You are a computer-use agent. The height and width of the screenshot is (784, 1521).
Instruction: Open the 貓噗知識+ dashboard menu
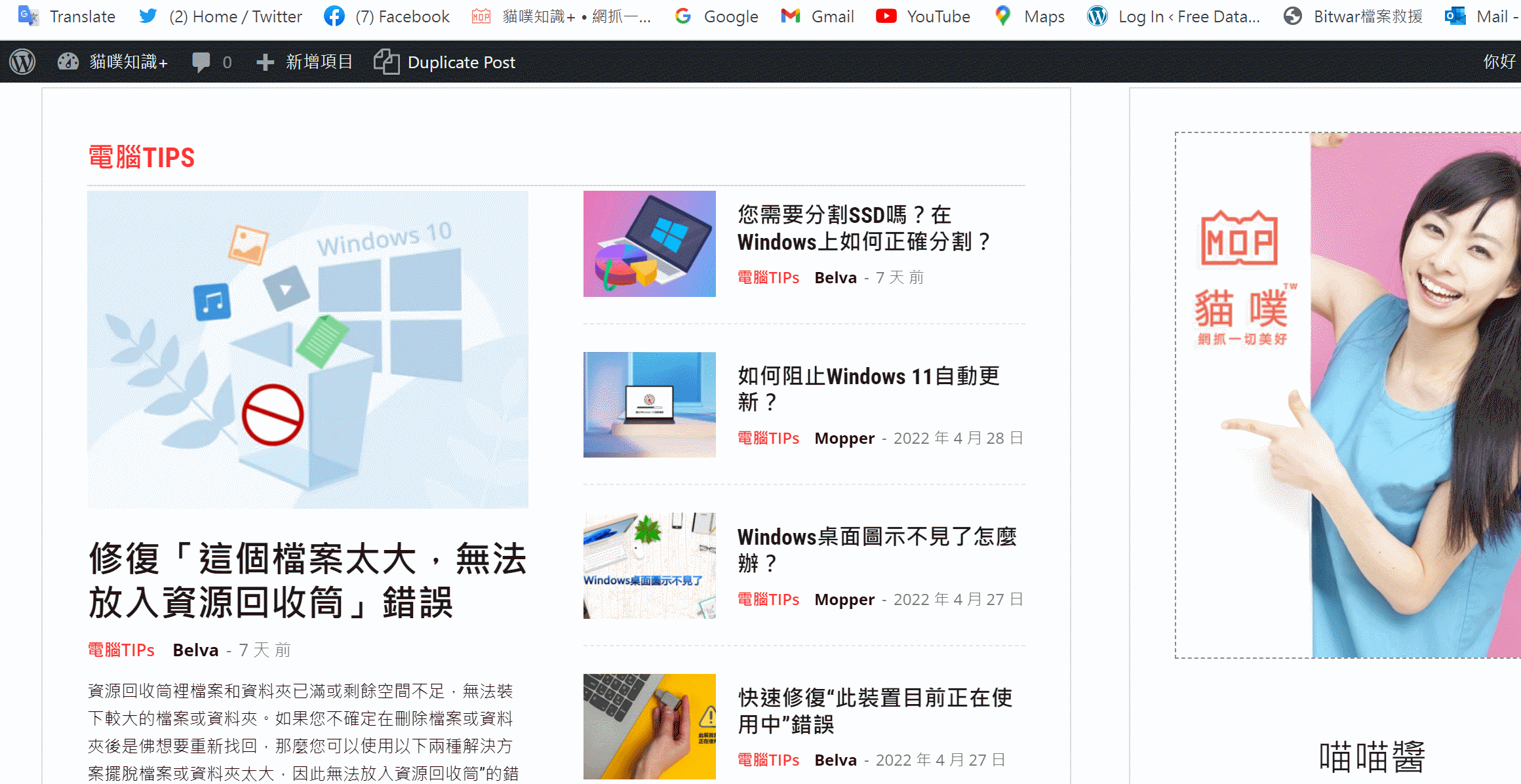click(x=113, y=62)
